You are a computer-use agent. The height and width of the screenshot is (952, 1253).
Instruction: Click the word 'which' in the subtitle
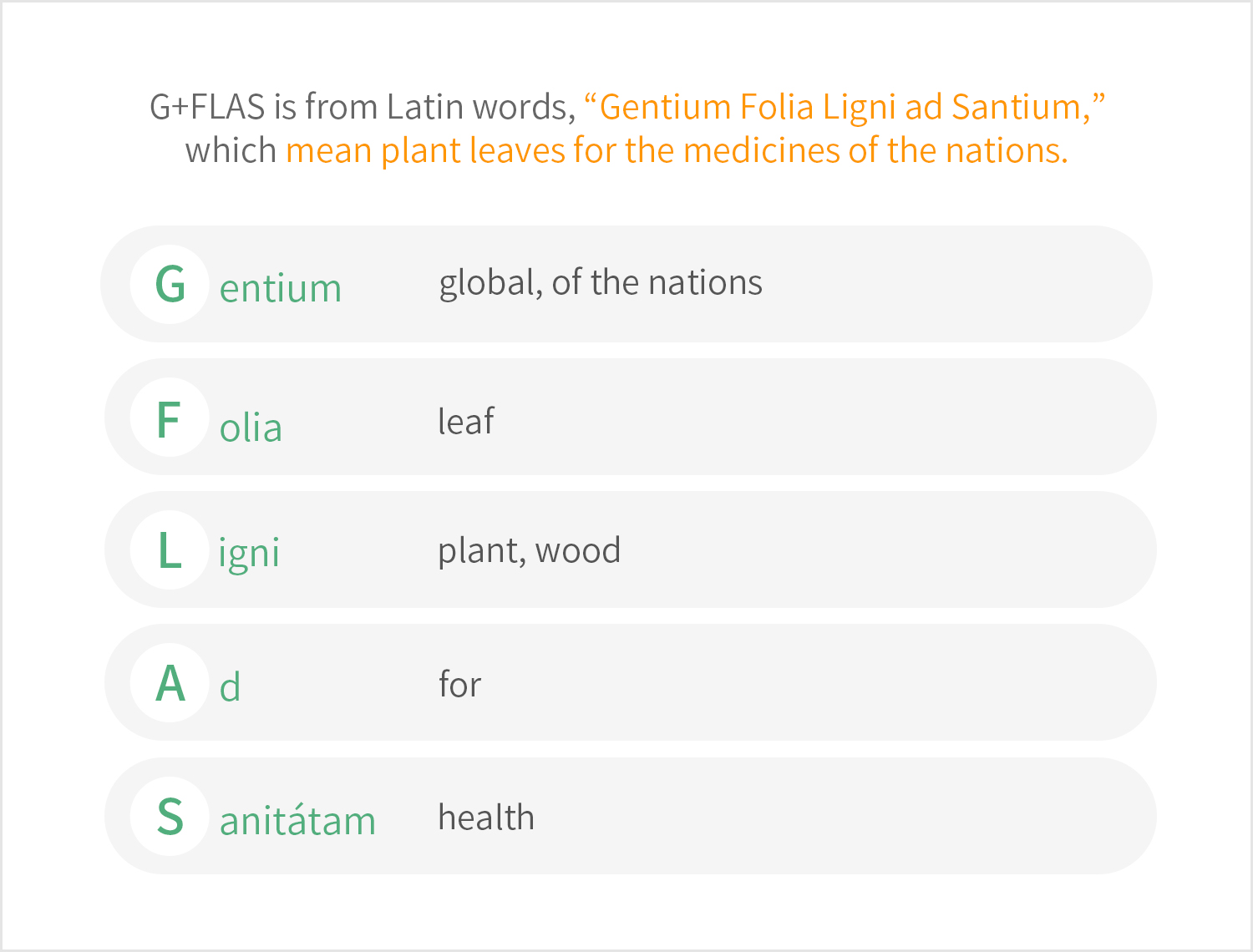coord(231,151)
